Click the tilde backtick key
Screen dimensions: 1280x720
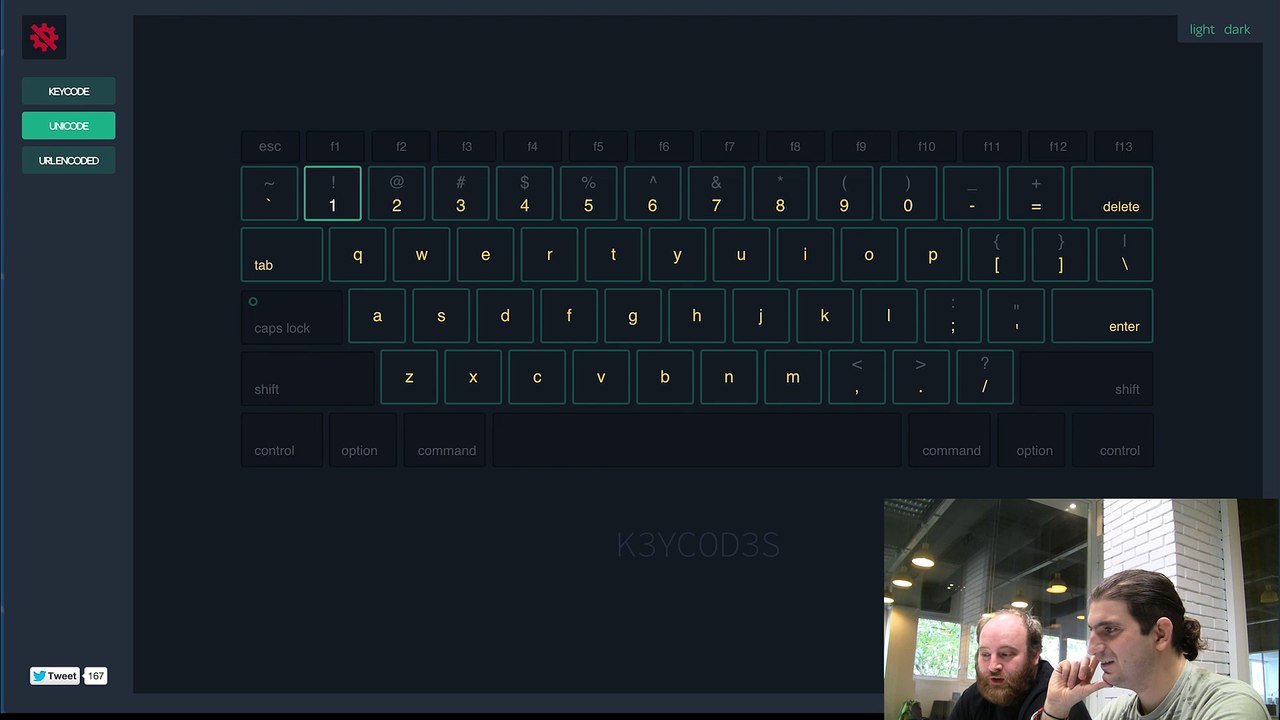click(x=269, y=193)
